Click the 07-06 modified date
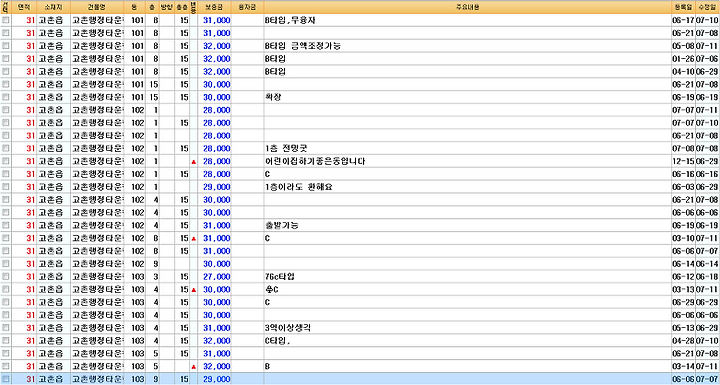This screenshot has height=385, width=720. [707, 59]
